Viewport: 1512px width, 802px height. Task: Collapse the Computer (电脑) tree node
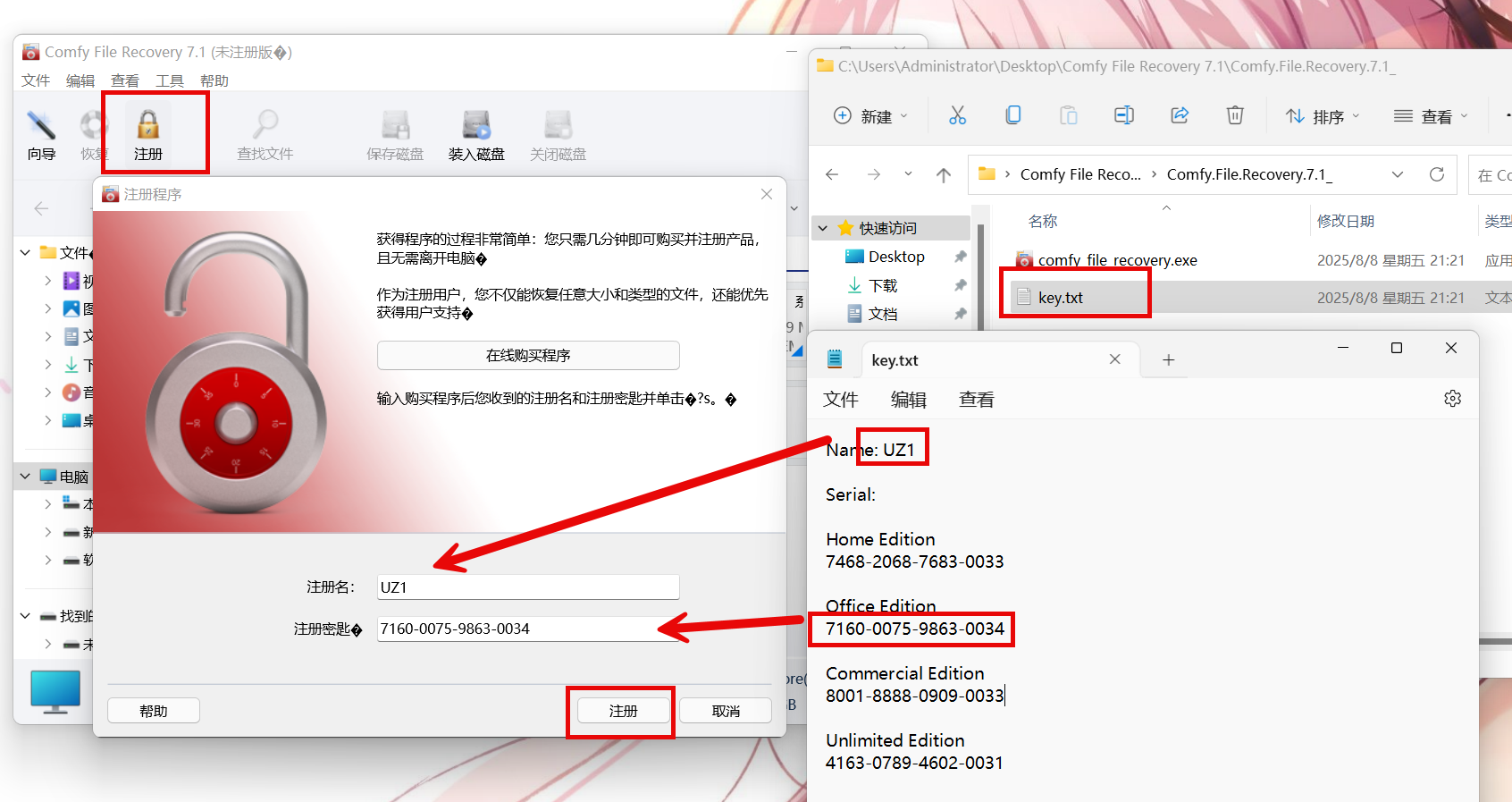pos(25,477)
